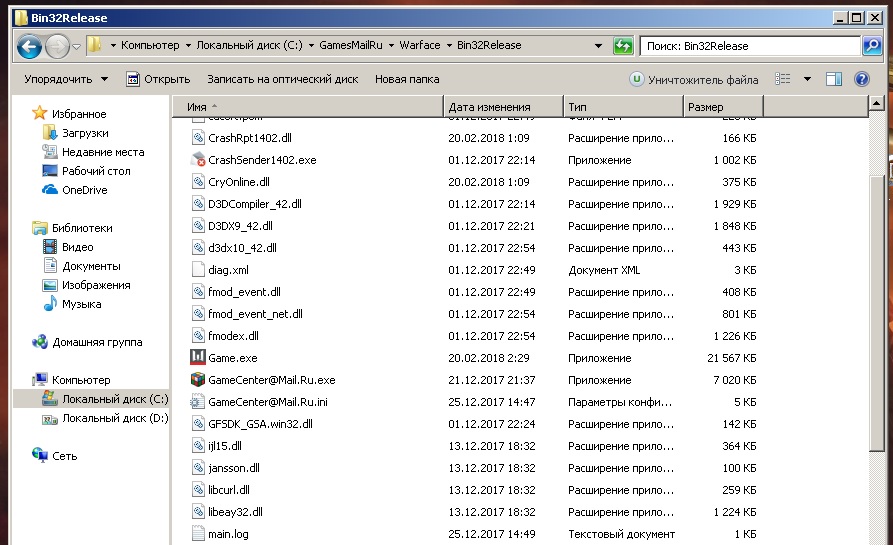Click the Back navigation arrow
The height and width of the screenshot is (545, 893).
29,46
